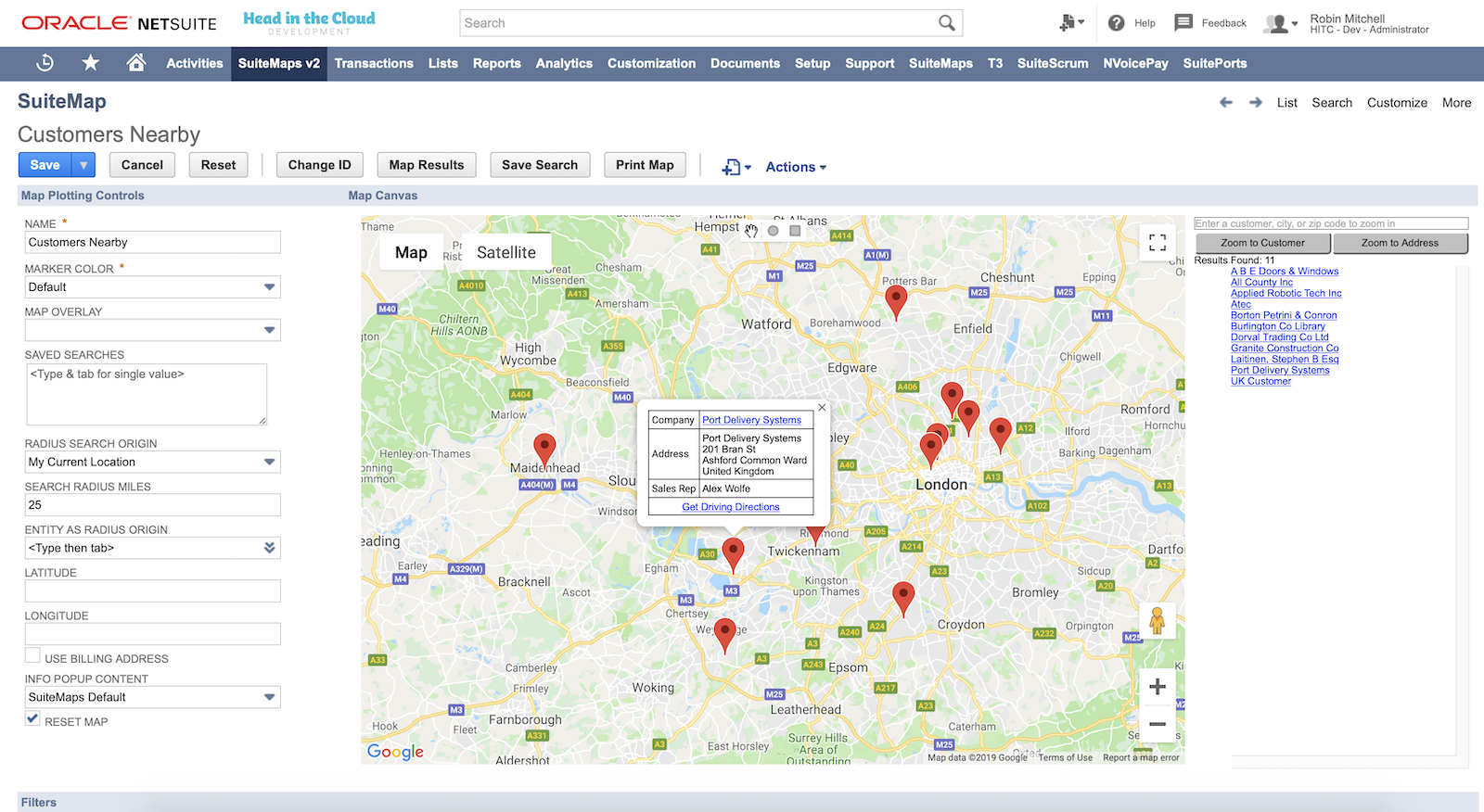Viewport: 1484px width, 812px height.
Task: Click the Cancel button
Action: pyautogui.click(x=142, y=165)
